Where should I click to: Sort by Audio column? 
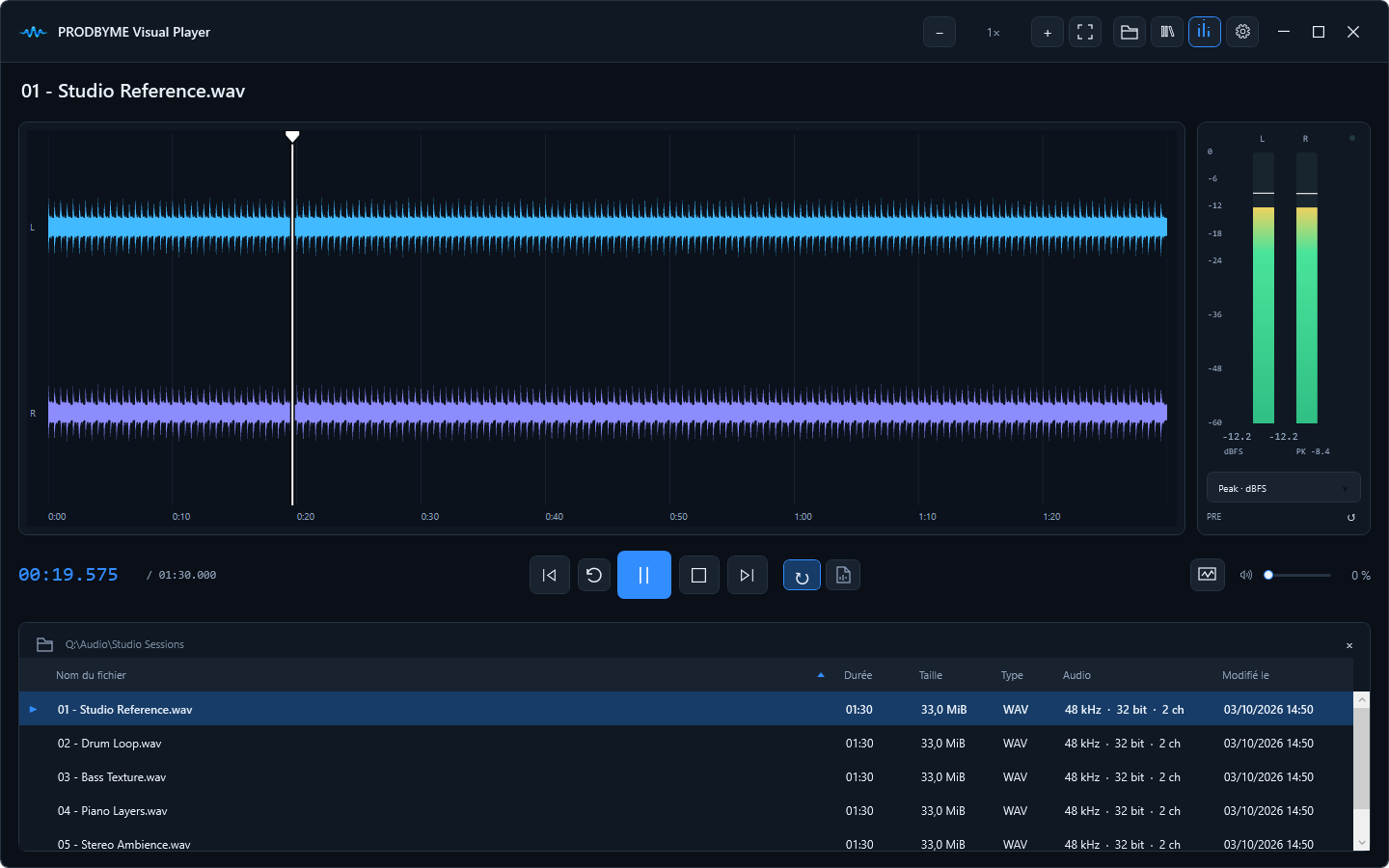point(1076,675)
